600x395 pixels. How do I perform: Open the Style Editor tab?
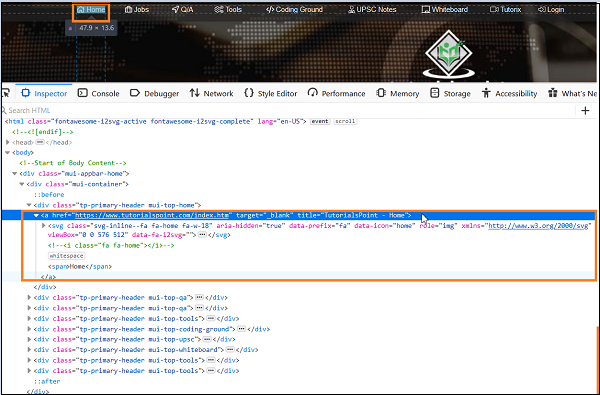(271, 93)
